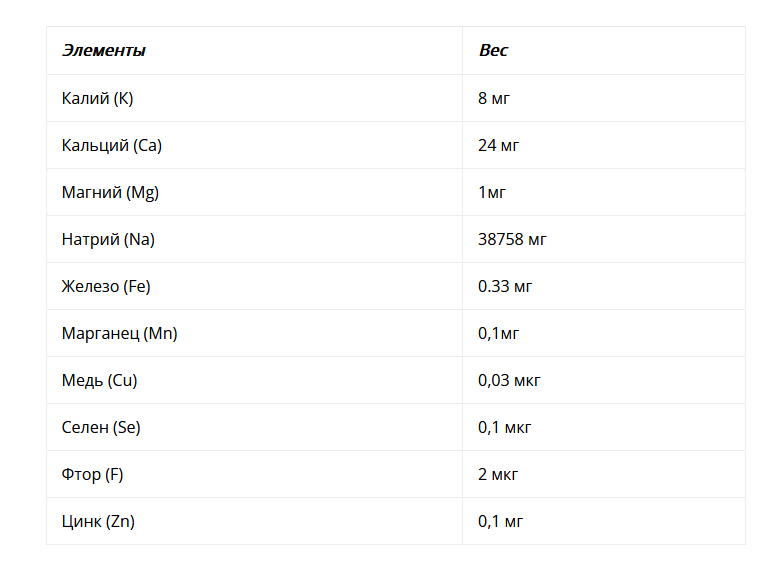The height and width of the screenshot is (563, 776).
Task: Click the 2 мкг fluorine value
Action: (x=498, y=474)
